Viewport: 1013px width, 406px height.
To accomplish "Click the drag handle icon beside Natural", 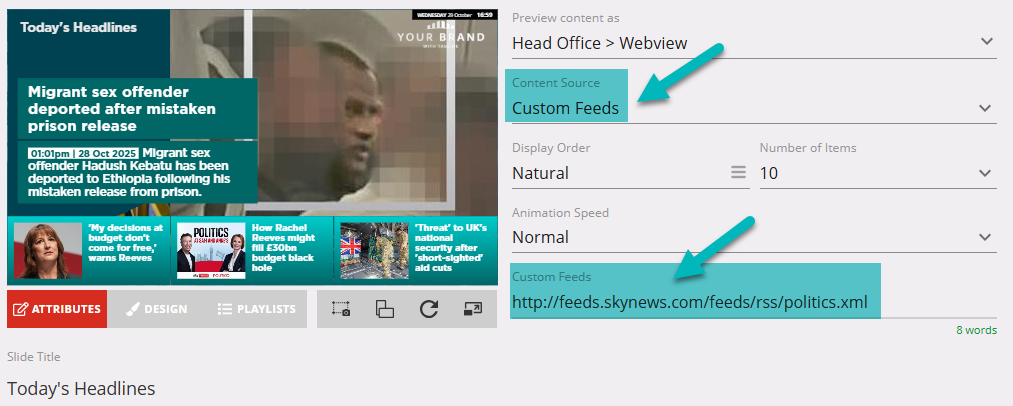I will pos(738,173).
